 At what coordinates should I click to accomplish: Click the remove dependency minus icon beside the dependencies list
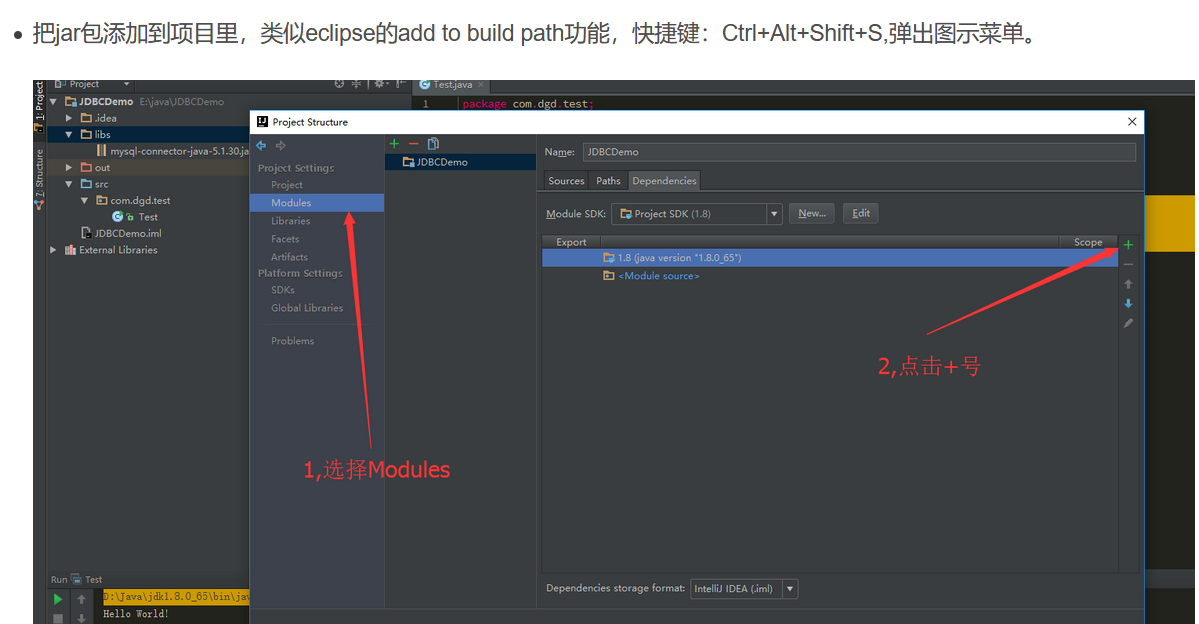pyautogui.click(x=1128, y=265)
